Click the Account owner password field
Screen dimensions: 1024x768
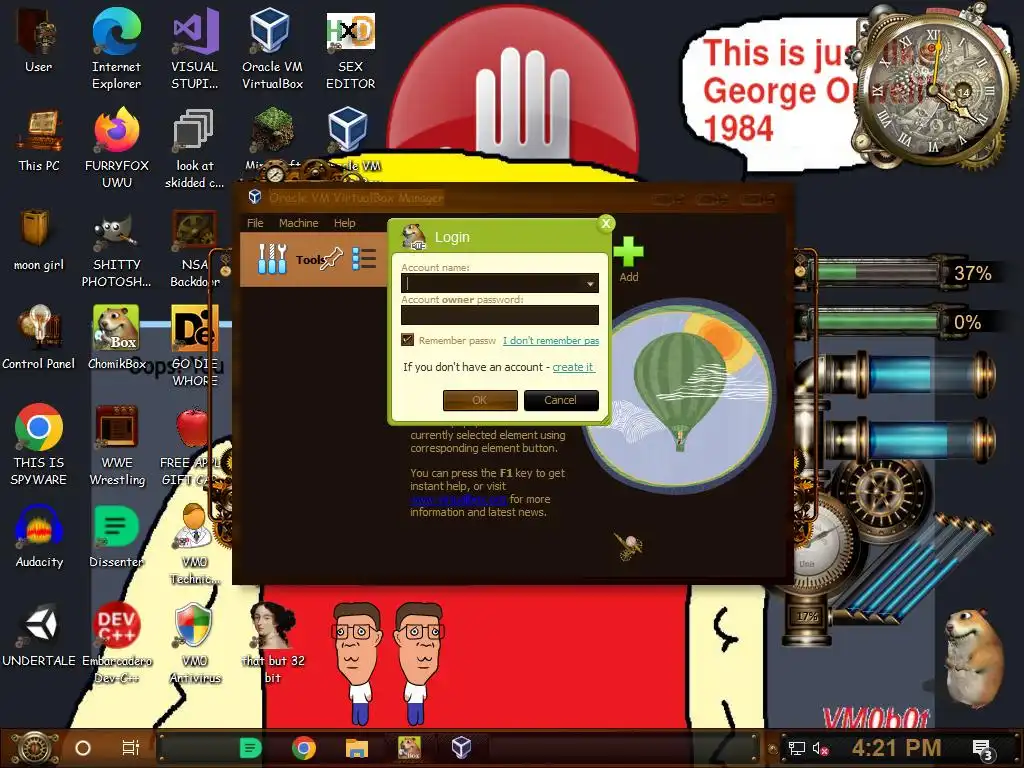point(500,315)
